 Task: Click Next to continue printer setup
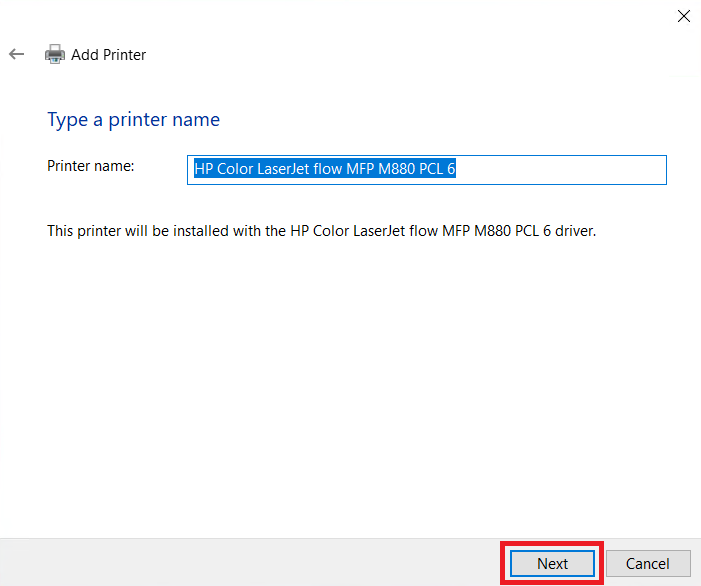[x=553, y=563]
